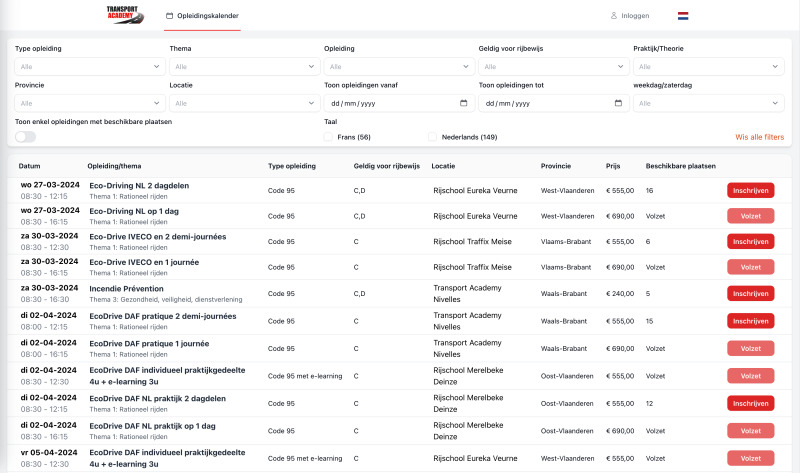Toggle only trainings with available places
This screenshot has width=800, height=473.
(x=25, y=136)
